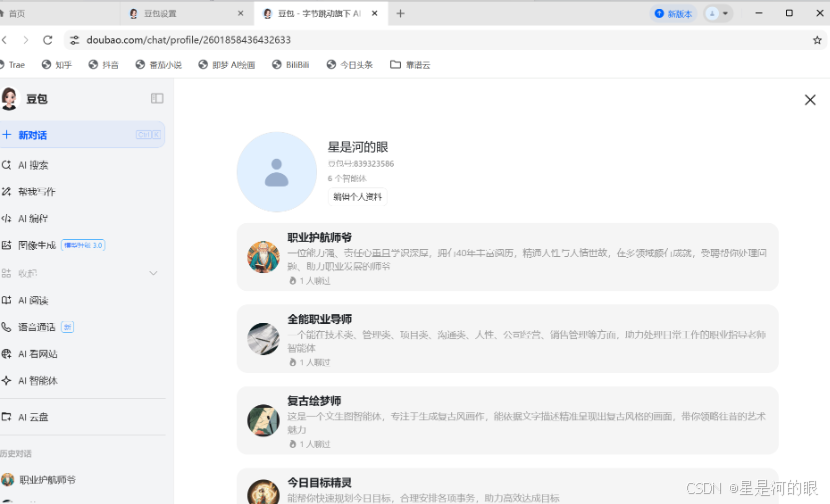
Task: Open the 全能职业导师 agent card
Action: (507, 339)
